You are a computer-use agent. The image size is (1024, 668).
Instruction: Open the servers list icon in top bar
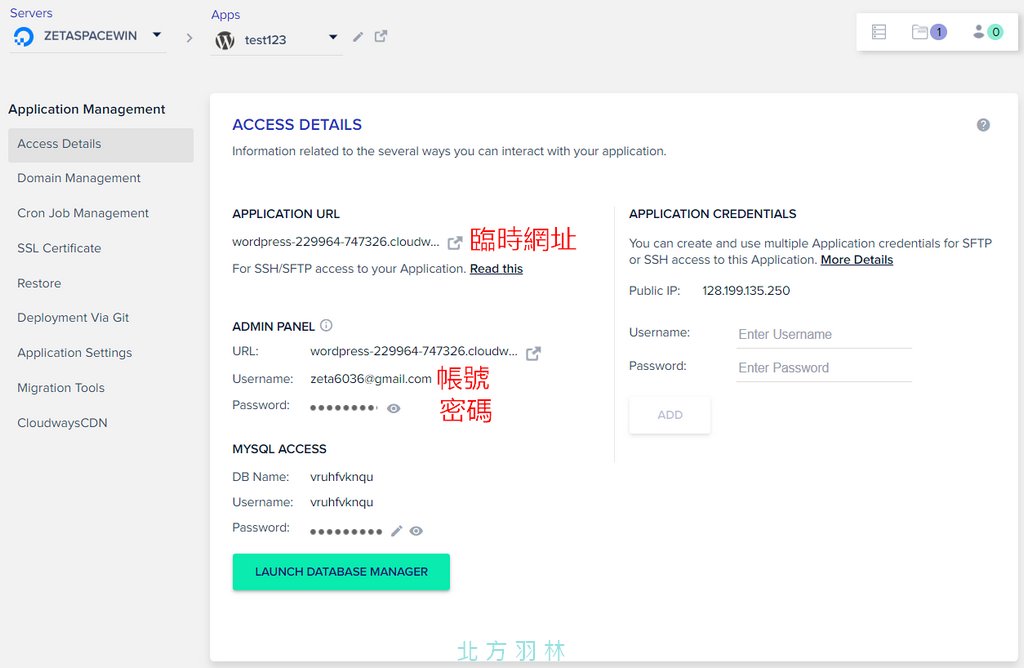tap(879, 32)
